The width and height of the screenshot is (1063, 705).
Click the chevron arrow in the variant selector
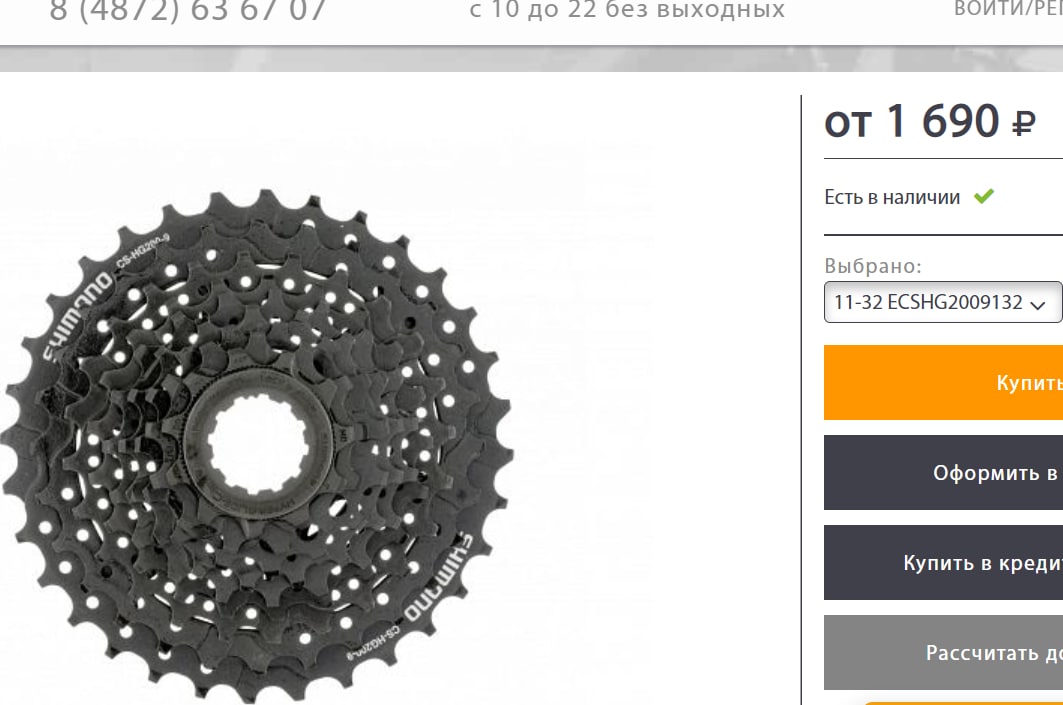[1038, 304]
